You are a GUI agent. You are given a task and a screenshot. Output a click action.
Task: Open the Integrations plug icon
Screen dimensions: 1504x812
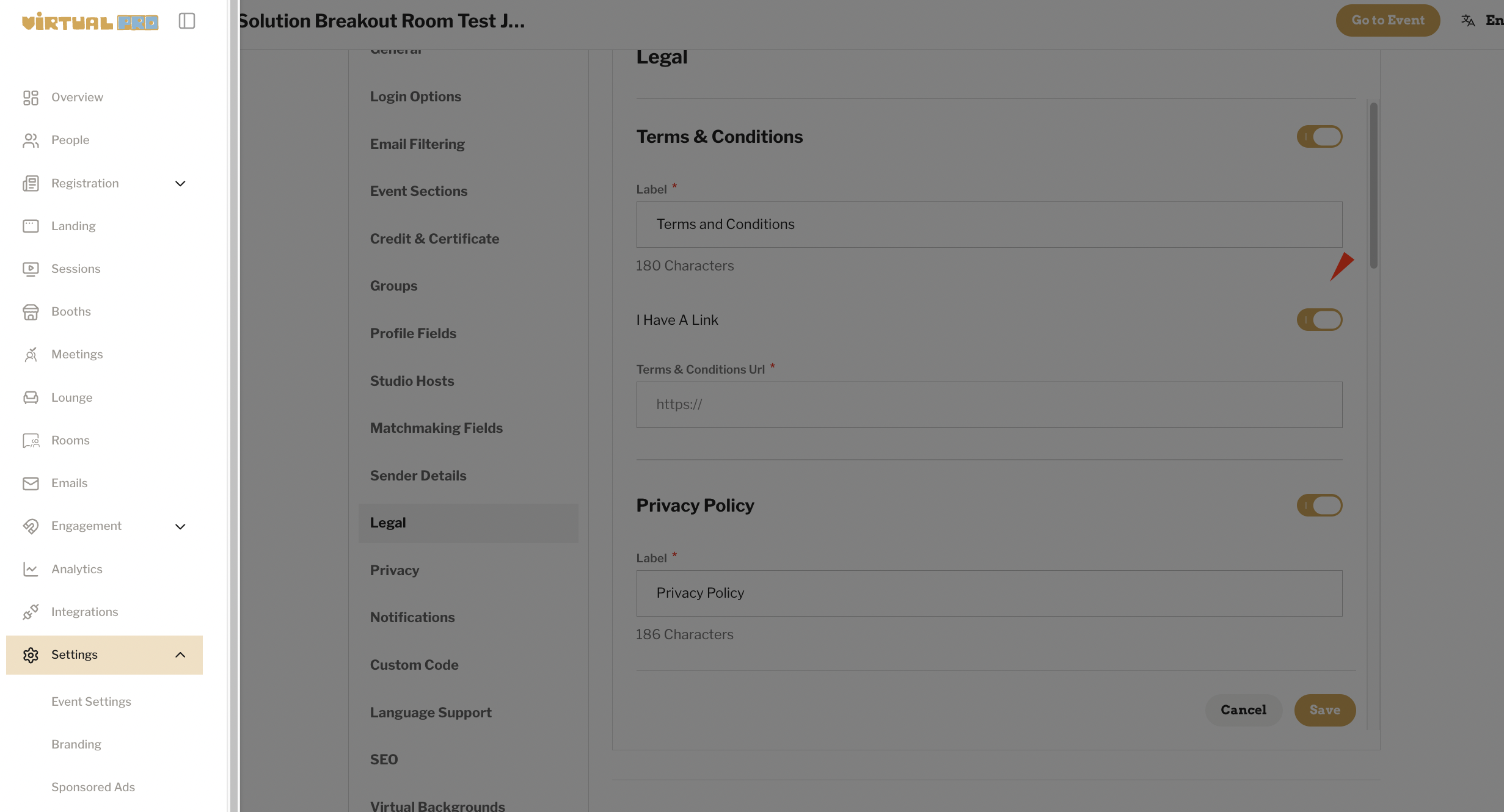pos(31,612)
